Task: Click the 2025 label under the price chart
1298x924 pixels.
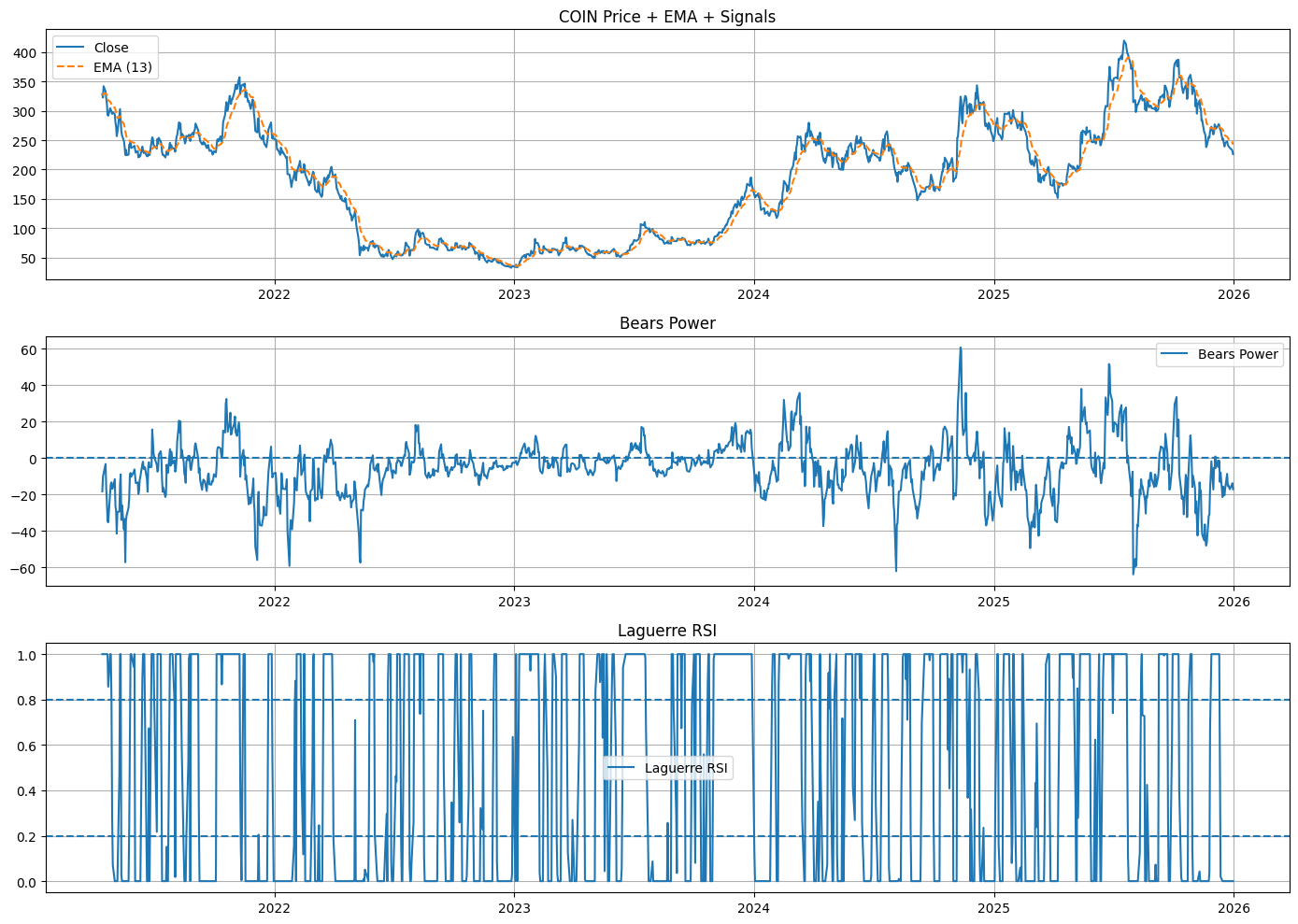Action: [x=994, y=294]
